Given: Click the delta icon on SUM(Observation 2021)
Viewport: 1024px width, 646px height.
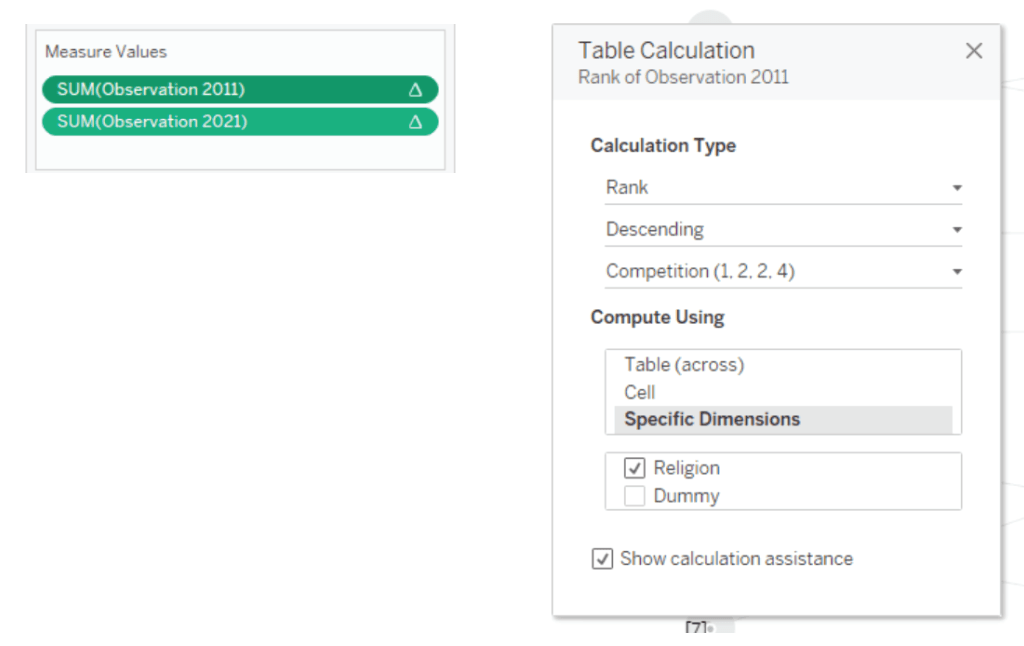Looking at the screenshot, I should click(x=415, y=122).
